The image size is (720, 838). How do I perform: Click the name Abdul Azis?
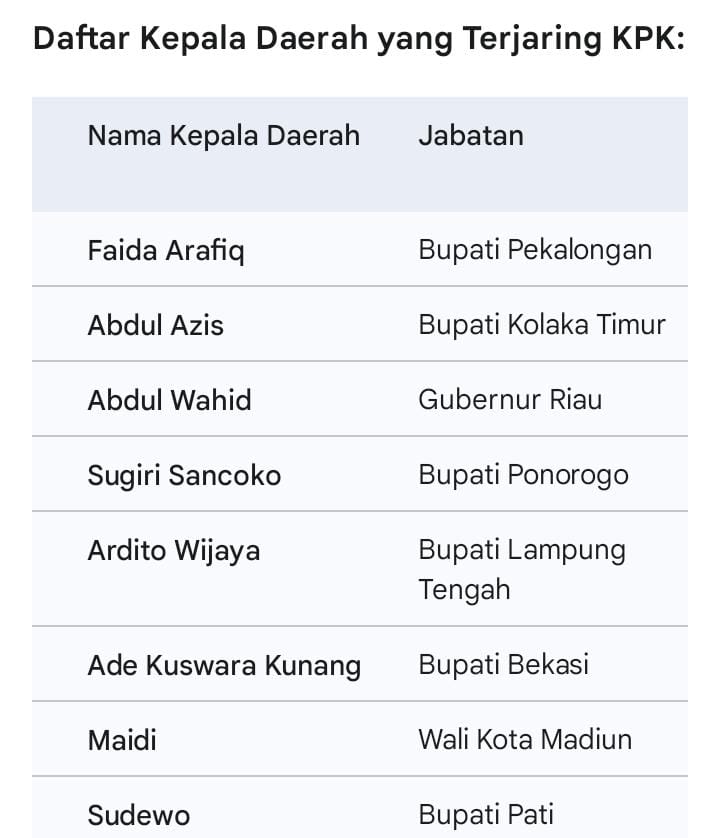[156, 325]
